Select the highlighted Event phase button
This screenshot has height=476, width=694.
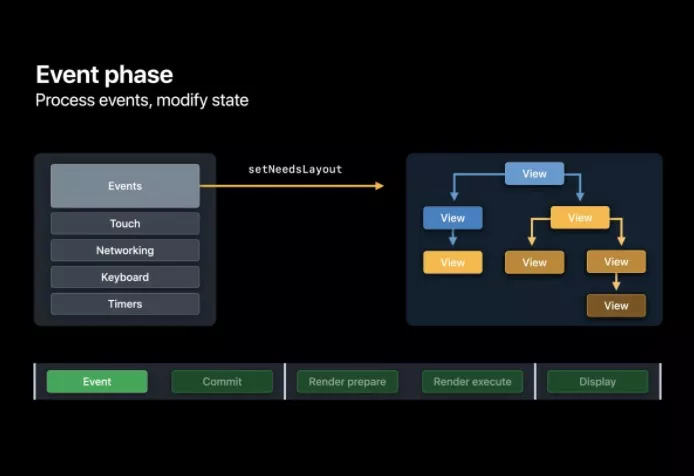tap(97, 381)
